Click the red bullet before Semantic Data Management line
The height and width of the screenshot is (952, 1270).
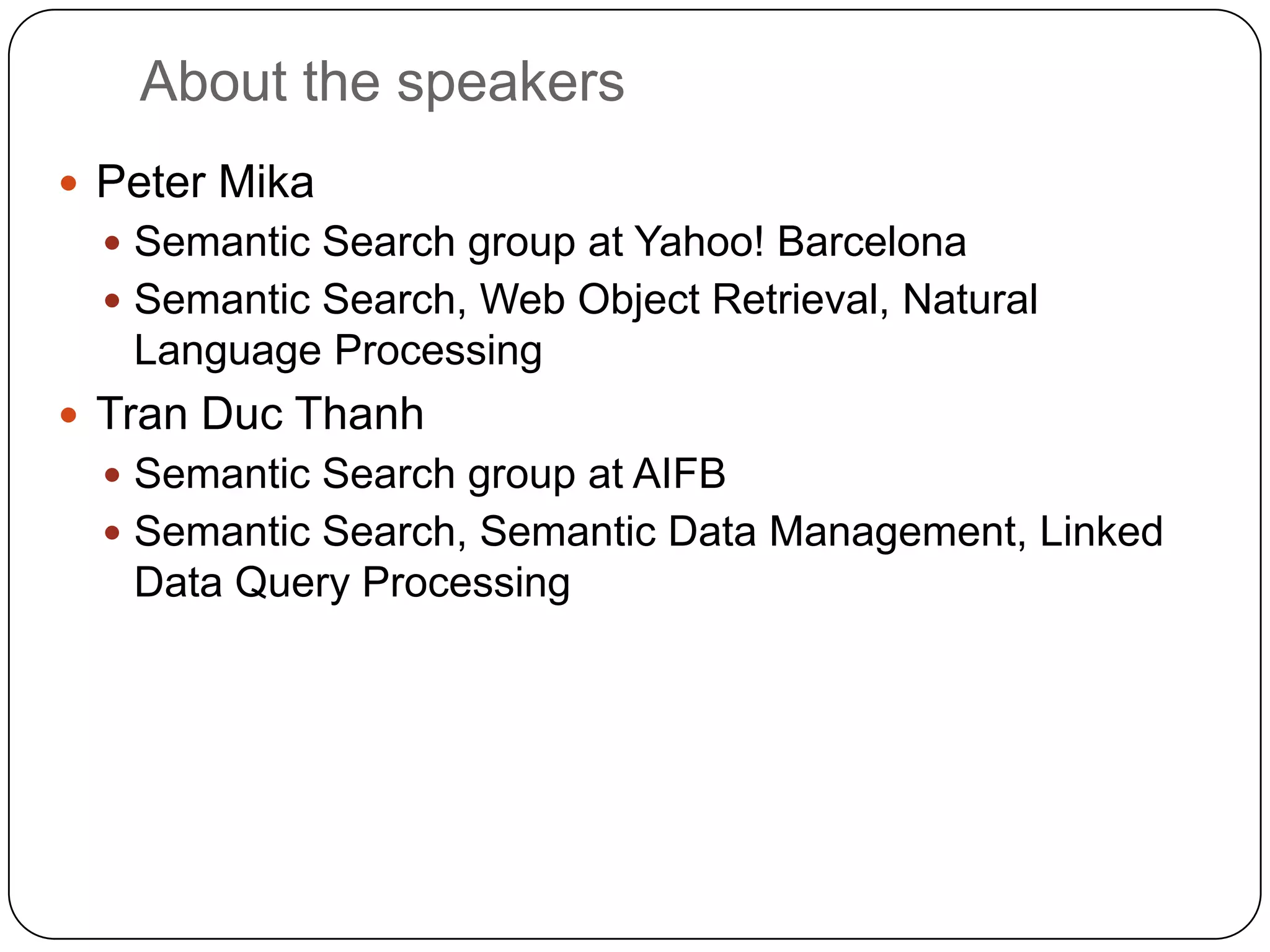pos(112,533)
